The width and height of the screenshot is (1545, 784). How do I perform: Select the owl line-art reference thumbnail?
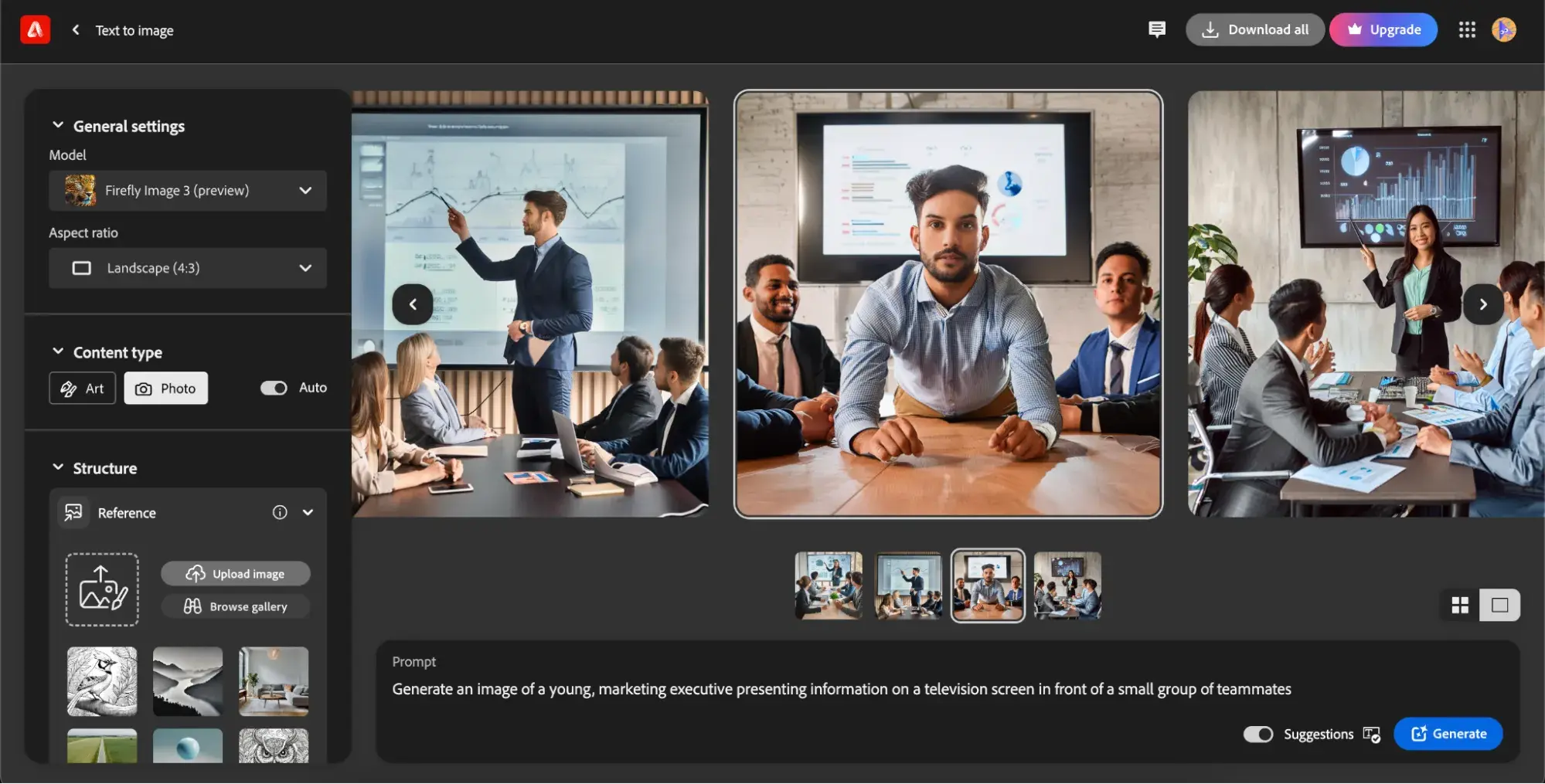pyautogui.click(x=274, y=746)
